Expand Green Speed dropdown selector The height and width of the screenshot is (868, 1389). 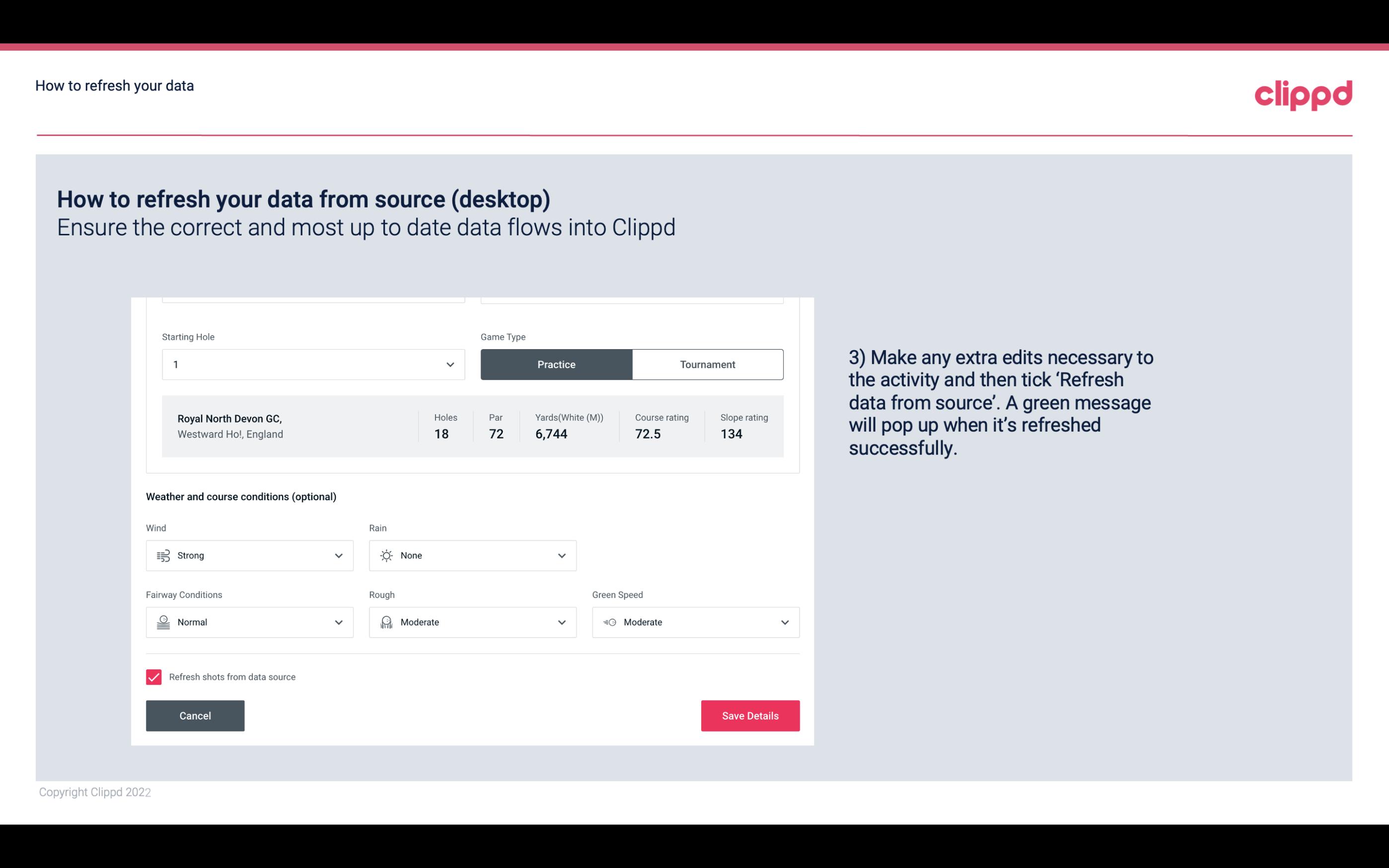coord(784,622)
